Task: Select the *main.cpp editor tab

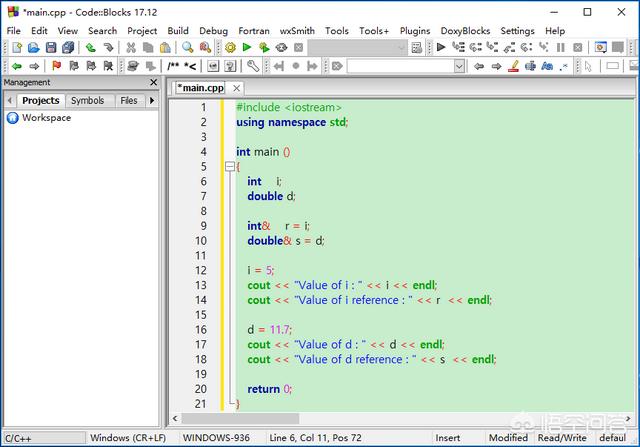Action: (x=200, y=88)
